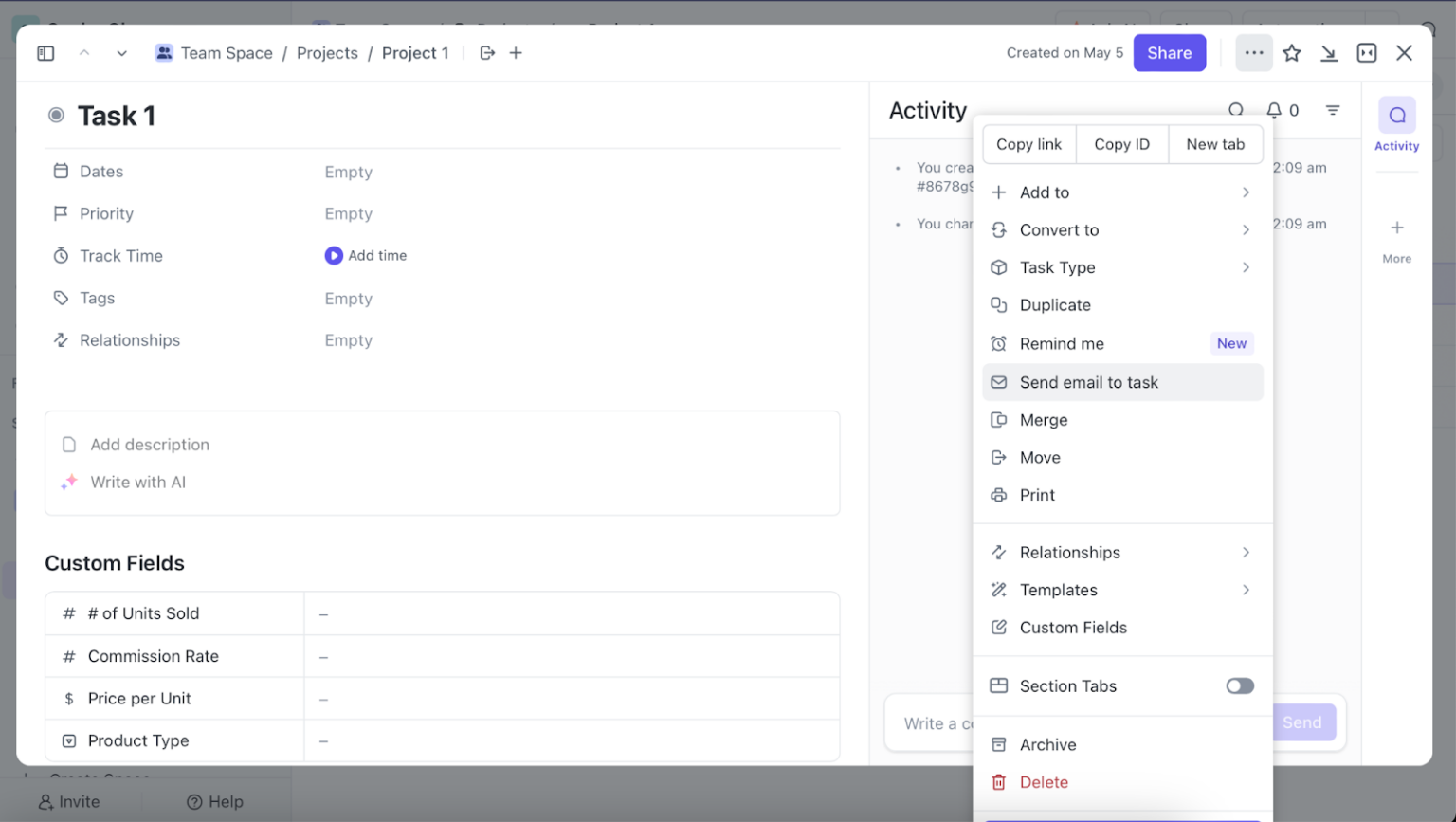The height and width of the screenshot is (822, 1456).
Task: Open the More panel in the right sidebar
Action: click(1396, 239)
